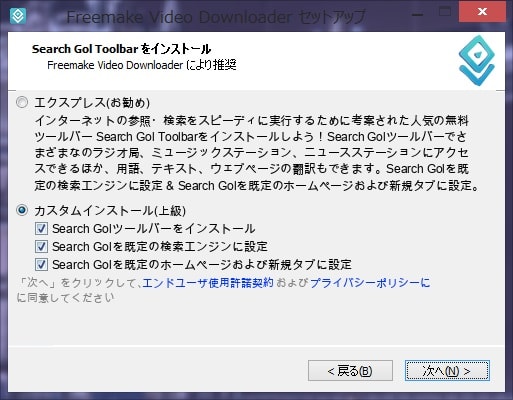Click the 戻る(B) back button
Viewport: 513px width, 400px height.
click(350, 370)
